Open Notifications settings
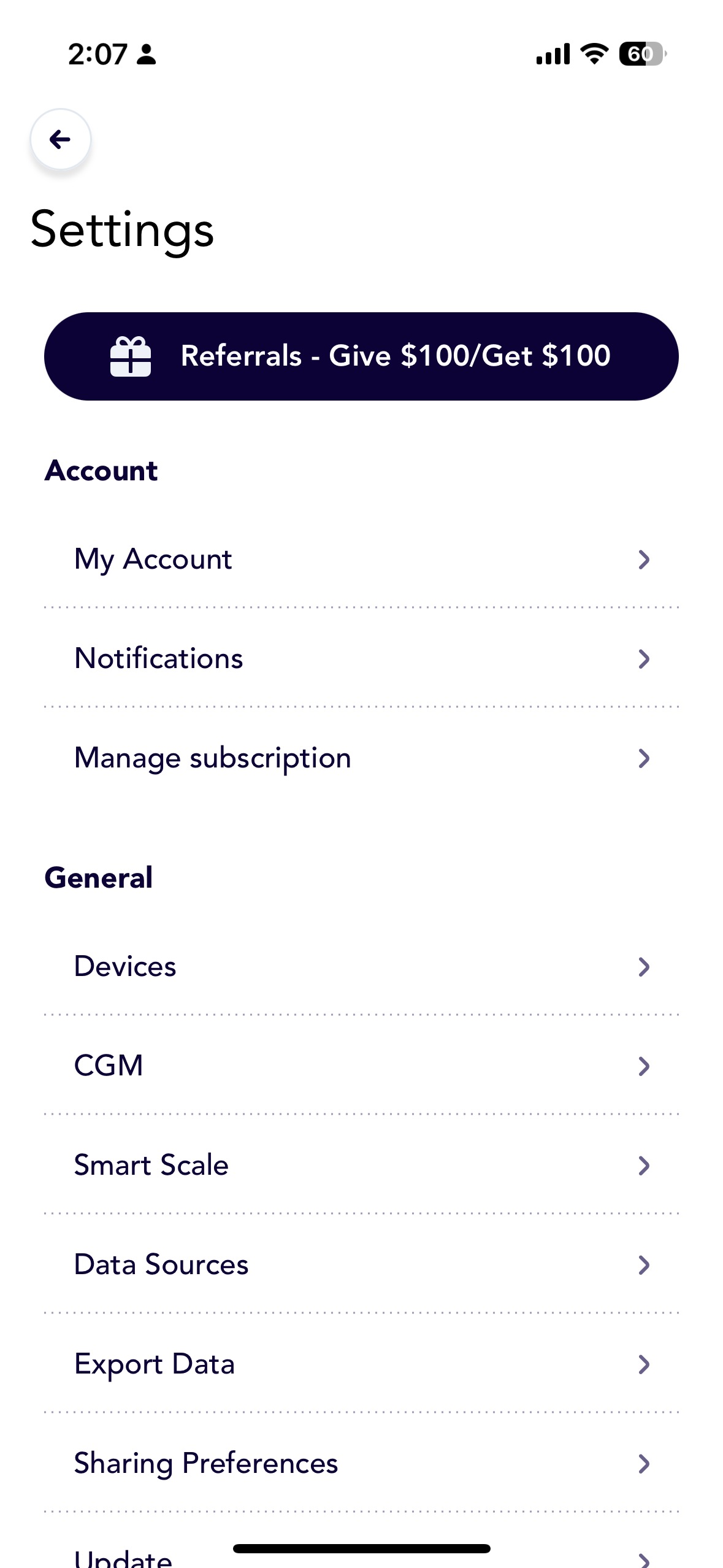The width and height of the screenshot is (723, 1568). (x=361, y=658)
